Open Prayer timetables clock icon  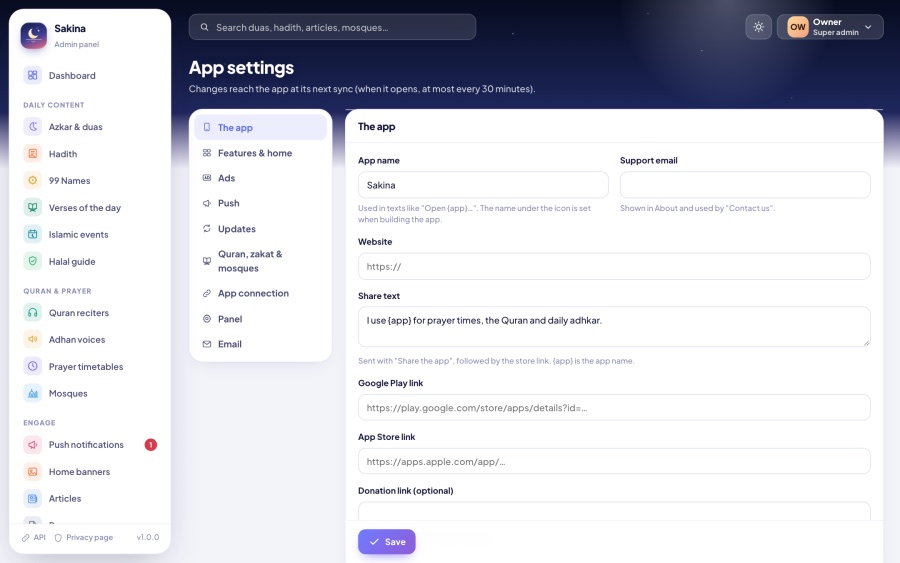[x=33, y=366]
